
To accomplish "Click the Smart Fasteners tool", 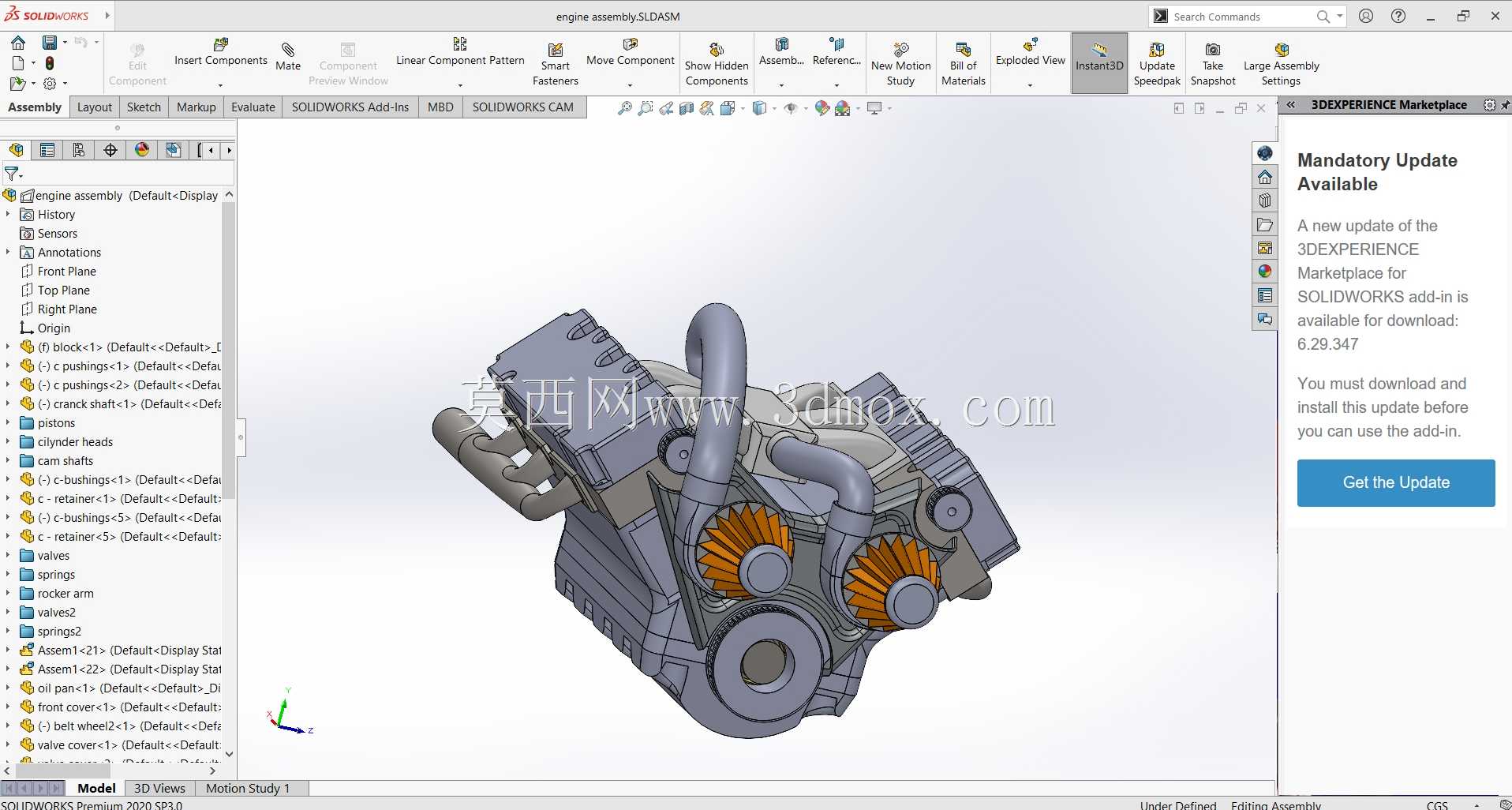I will point(556,63).
